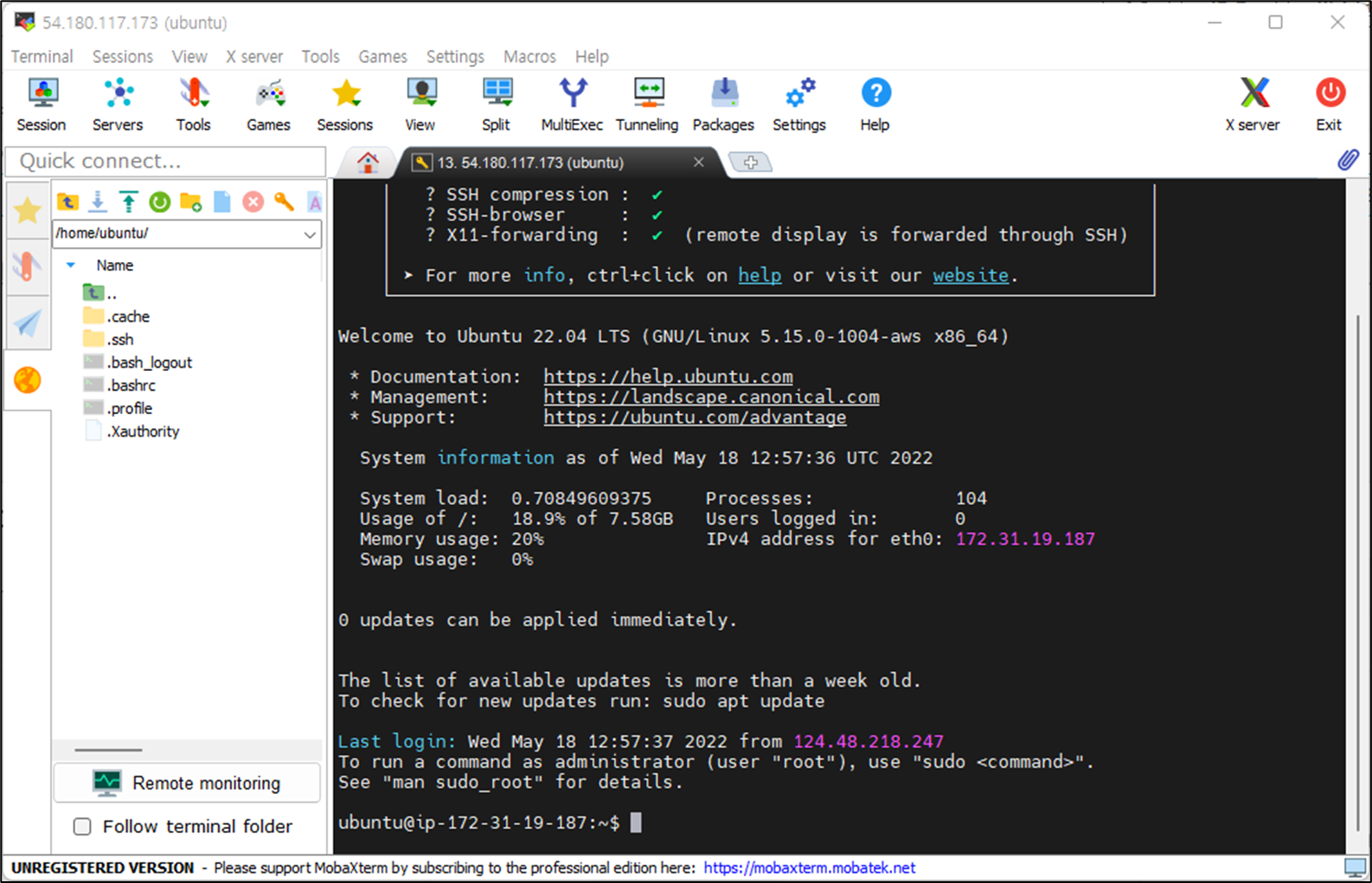Open the Terminal menu

(42, 56)
